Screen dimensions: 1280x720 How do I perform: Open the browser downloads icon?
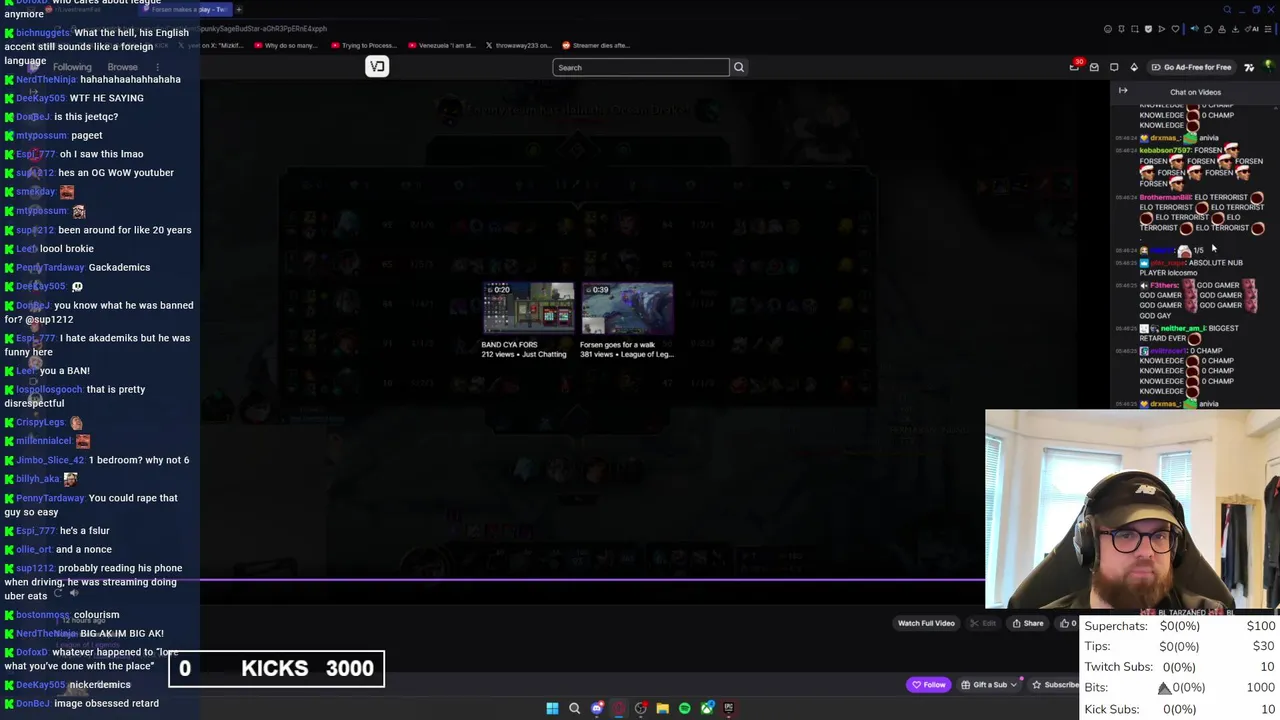click(x=1235, y=29)
